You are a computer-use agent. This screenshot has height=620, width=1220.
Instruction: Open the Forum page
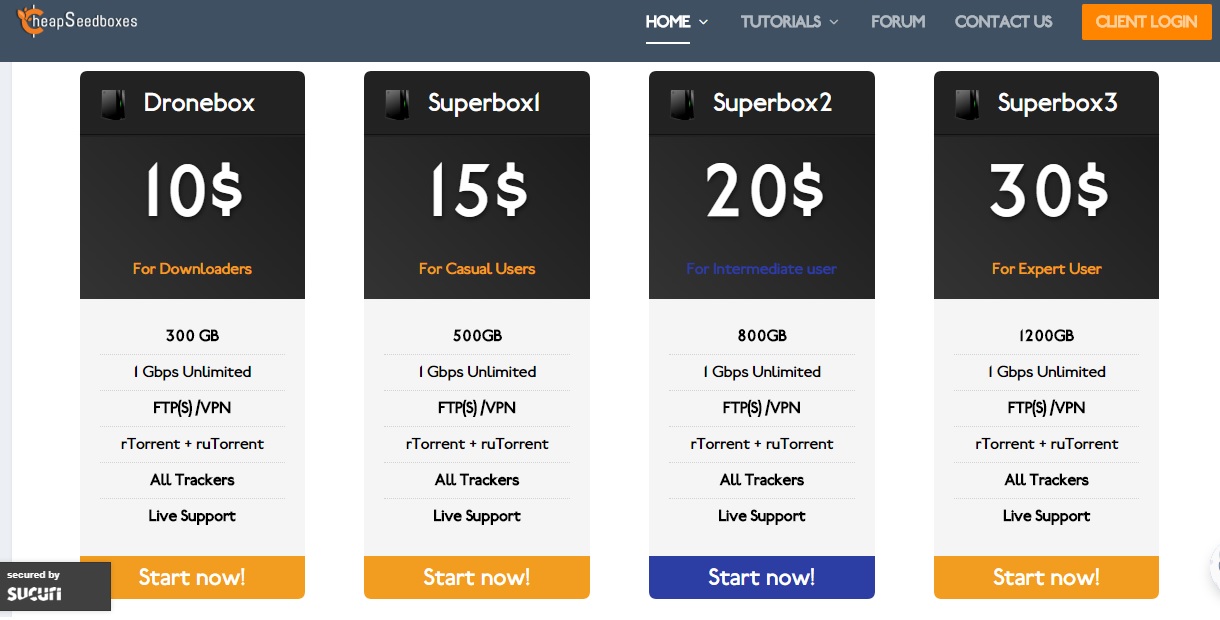click(898, 21)
